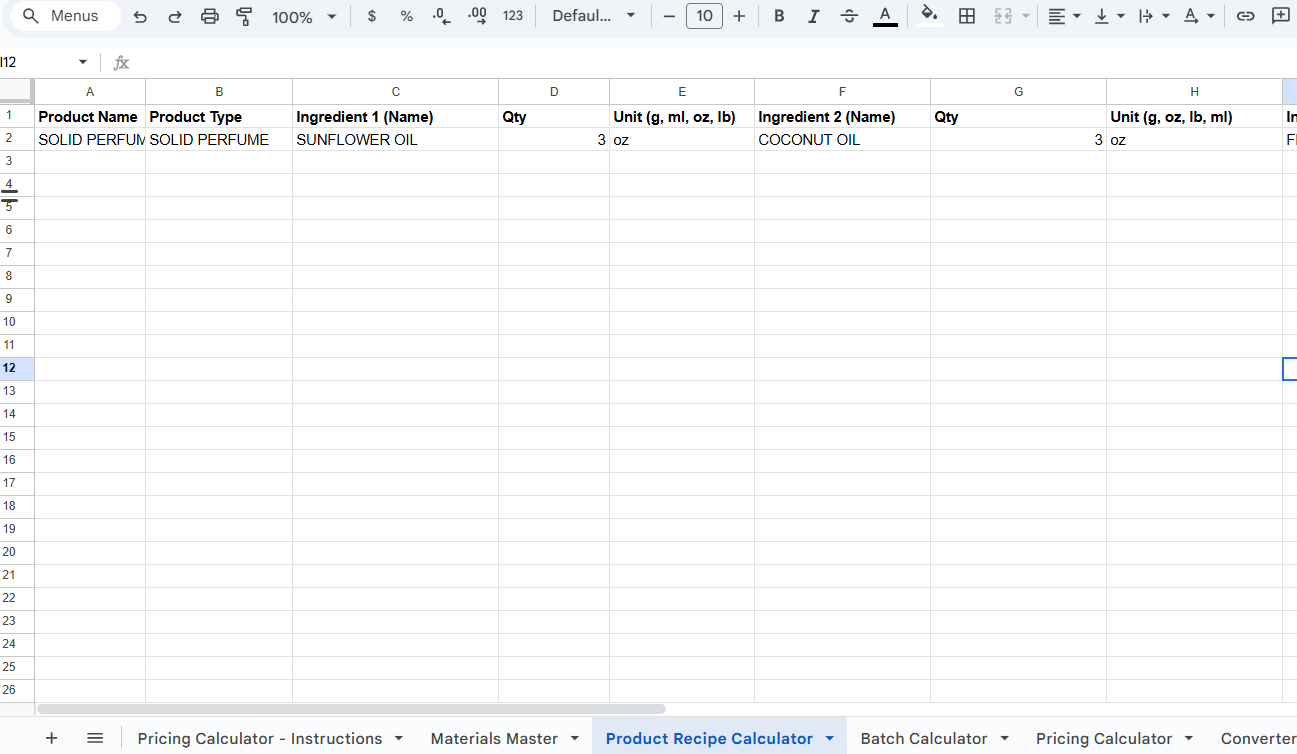Open the fill color paint bucket picker
This screenshot has height=754, width=1297.
(x=929, y=16)
